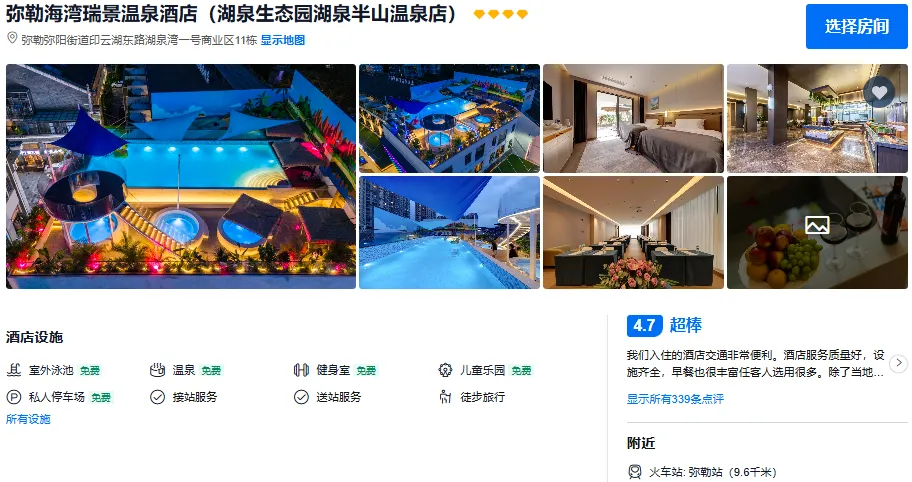Click the 接站服务 checkmark icon
This screenshot has height=482, width=912.
click(x=158, y=397)
